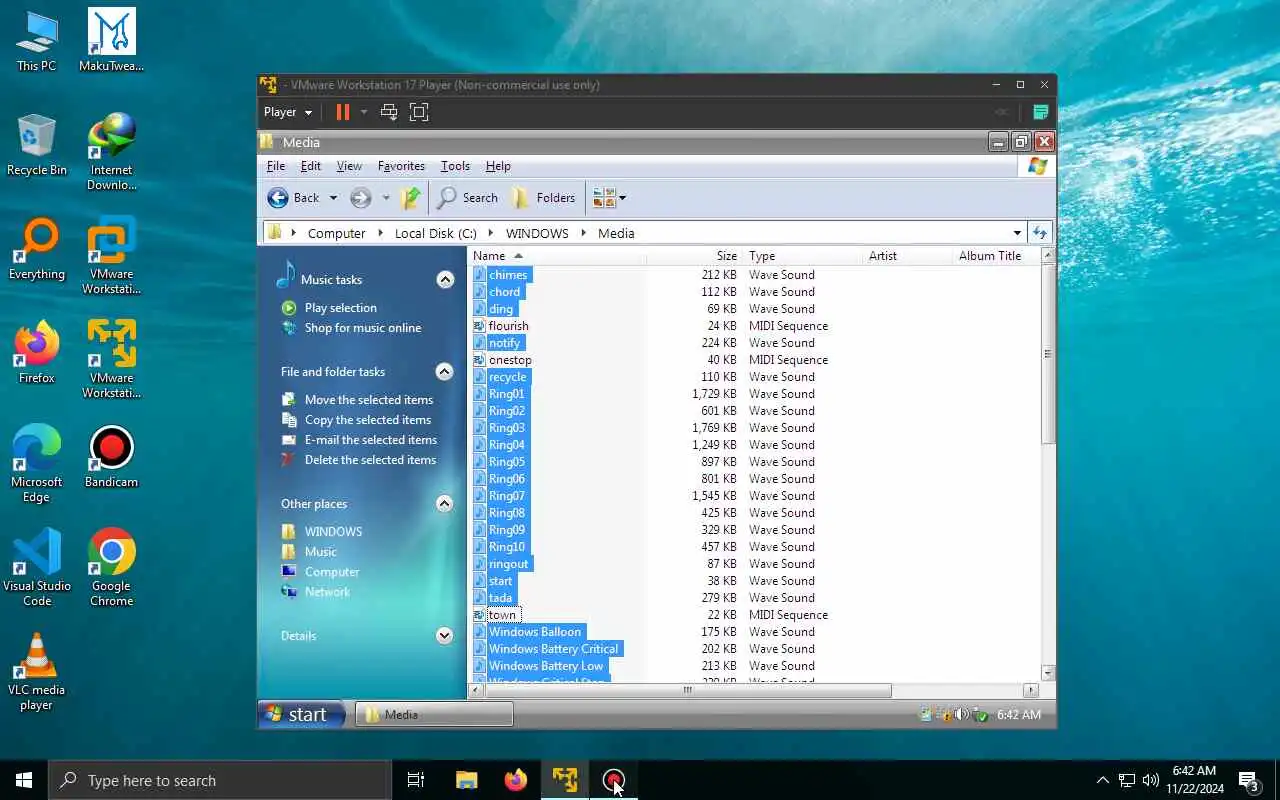
Task: Launch Internet Download Manager shortcut
Action: (111, 152)
